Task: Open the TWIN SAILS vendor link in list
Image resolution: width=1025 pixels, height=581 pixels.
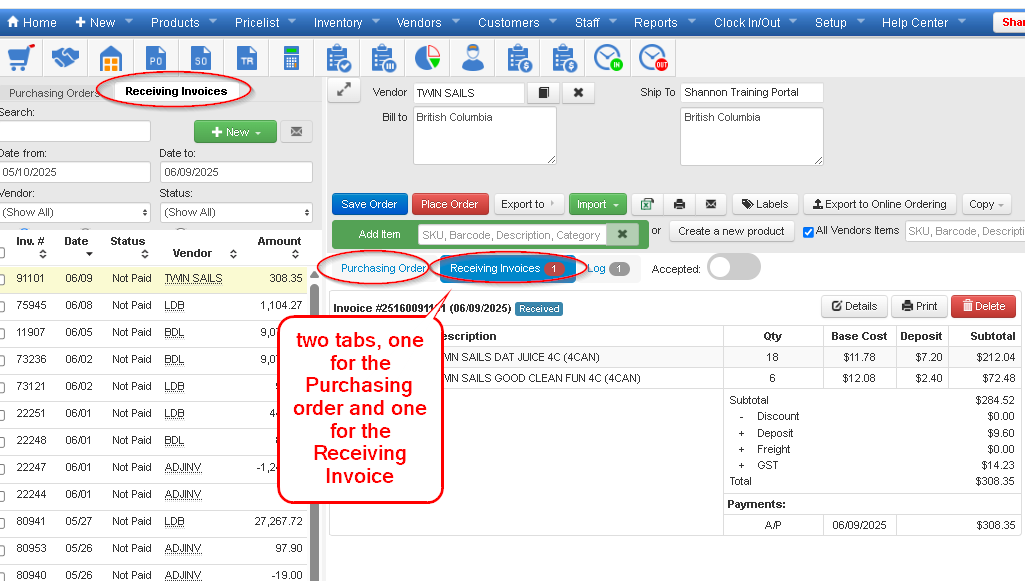Action: click(193, 278)
